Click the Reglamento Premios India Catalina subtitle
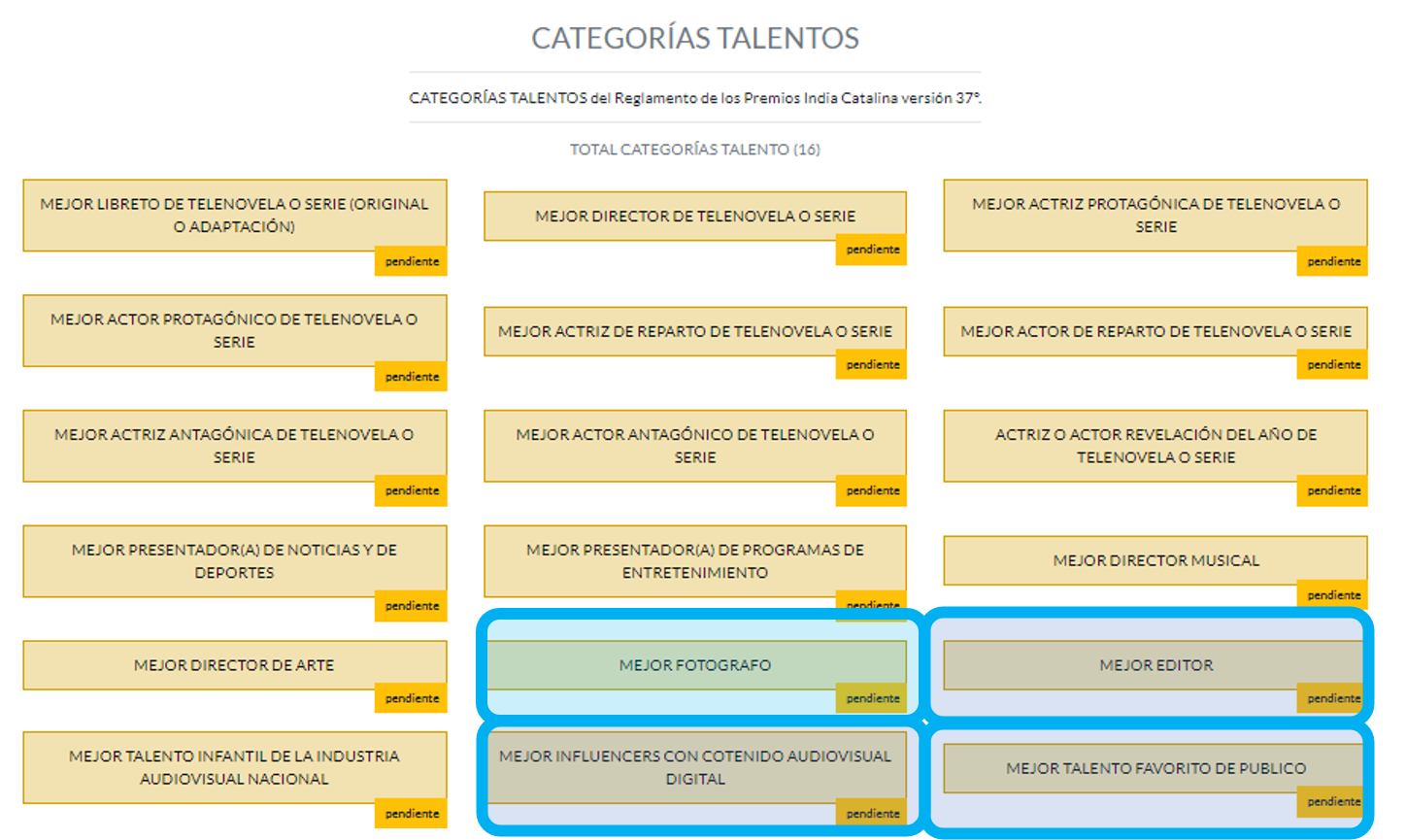 pos(695,98)
